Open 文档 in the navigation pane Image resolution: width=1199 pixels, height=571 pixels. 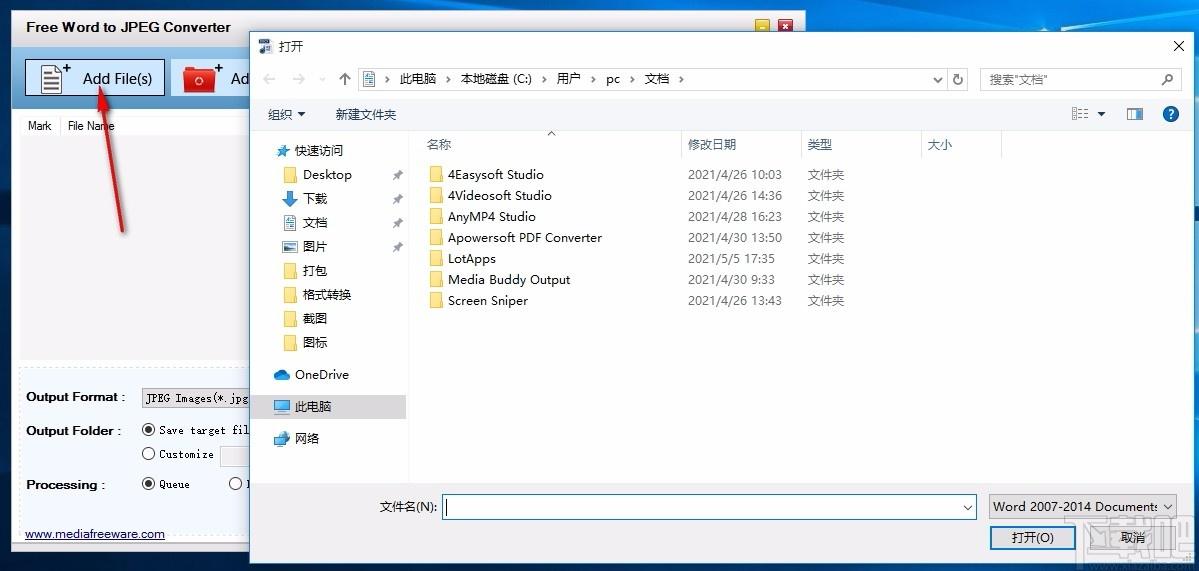click(314, 222)
